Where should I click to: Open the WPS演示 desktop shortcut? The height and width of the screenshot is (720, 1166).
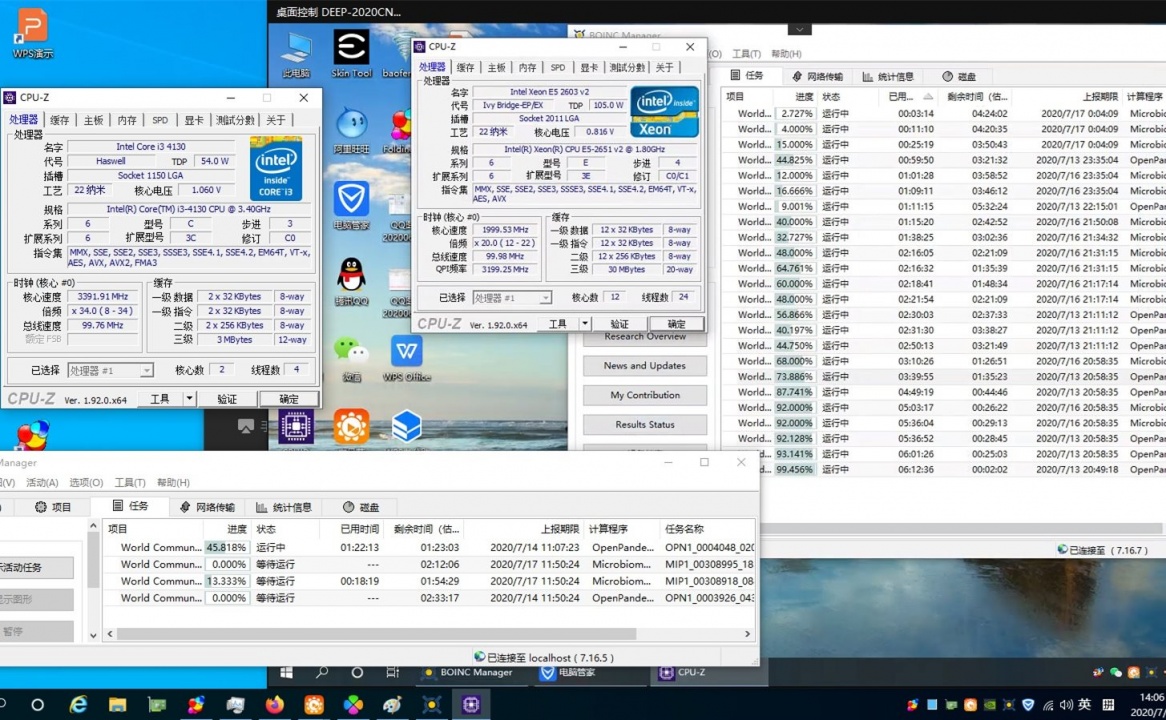point(32,32)
